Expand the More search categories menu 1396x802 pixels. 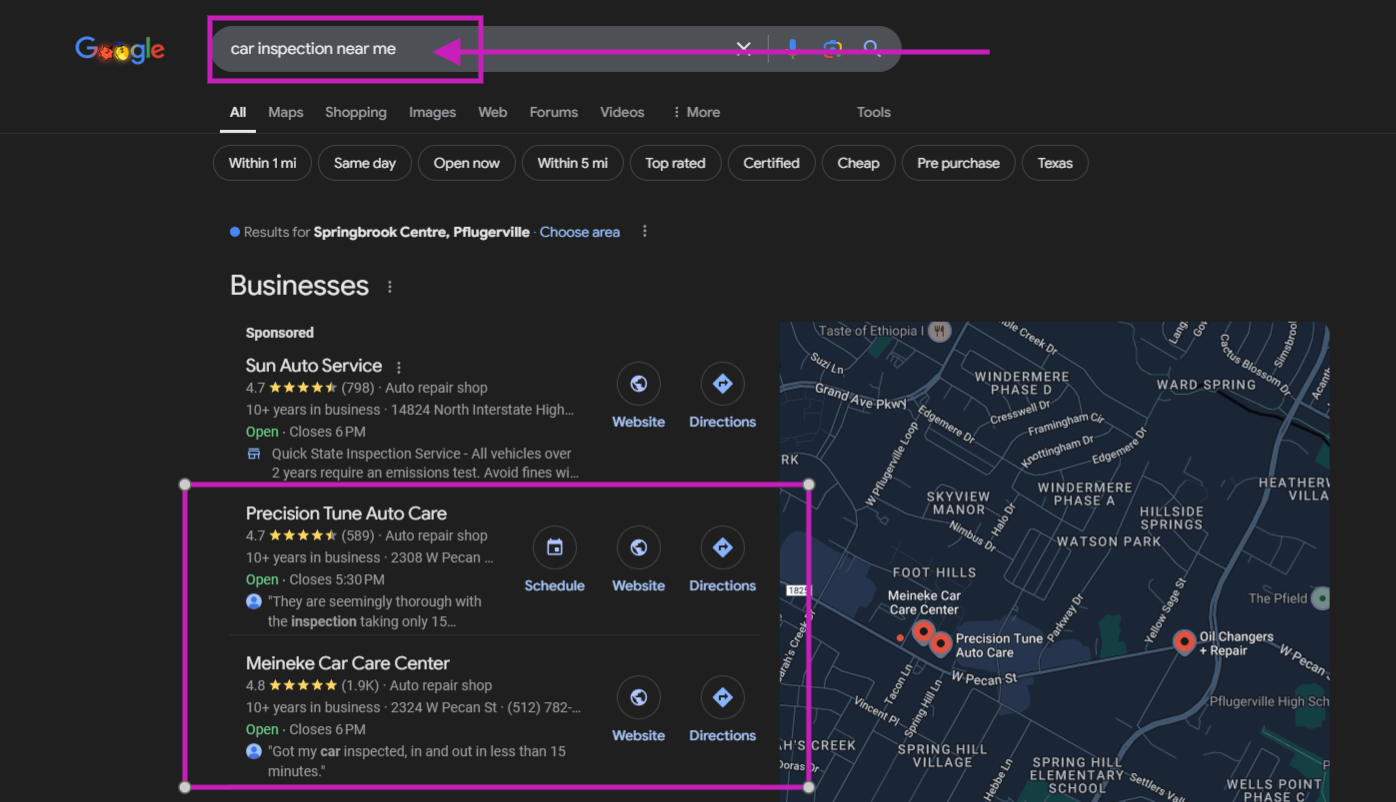click(x=696, y=112)
